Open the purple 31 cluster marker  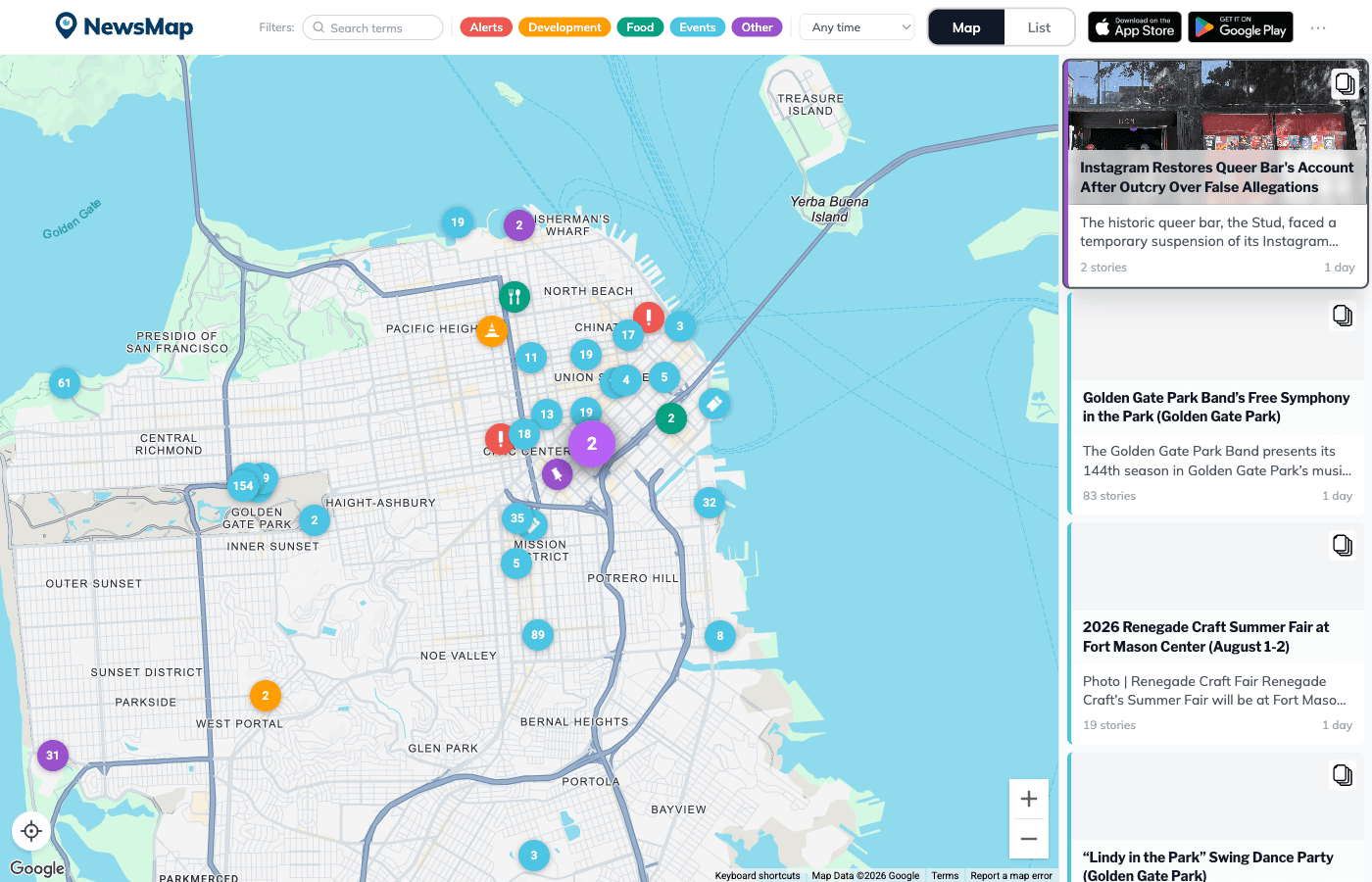(53, 756)
